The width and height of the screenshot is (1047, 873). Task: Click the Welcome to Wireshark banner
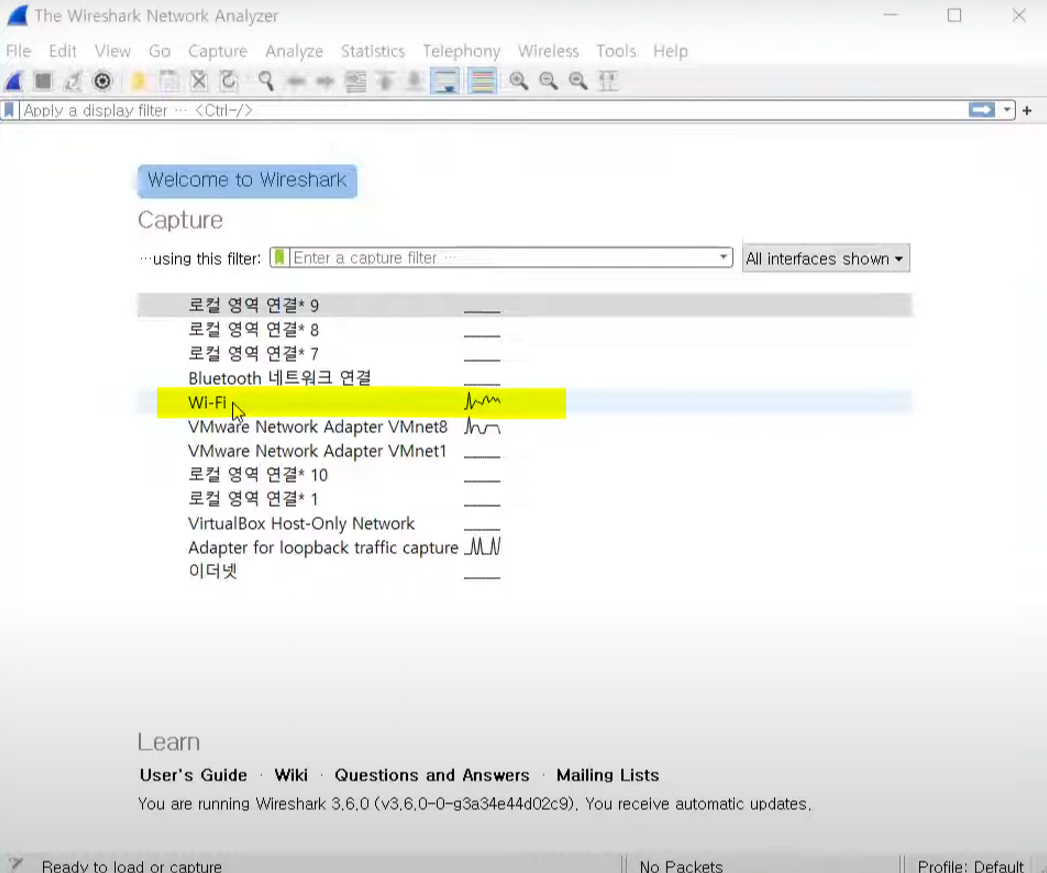point(247,180)
